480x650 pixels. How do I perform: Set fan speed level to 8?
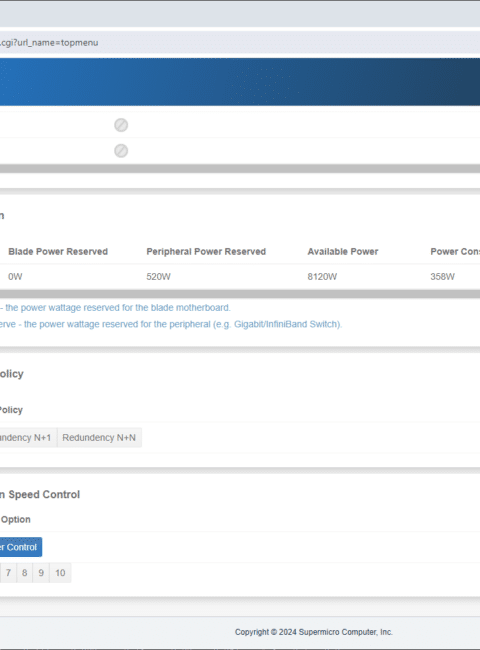[24, 572]
